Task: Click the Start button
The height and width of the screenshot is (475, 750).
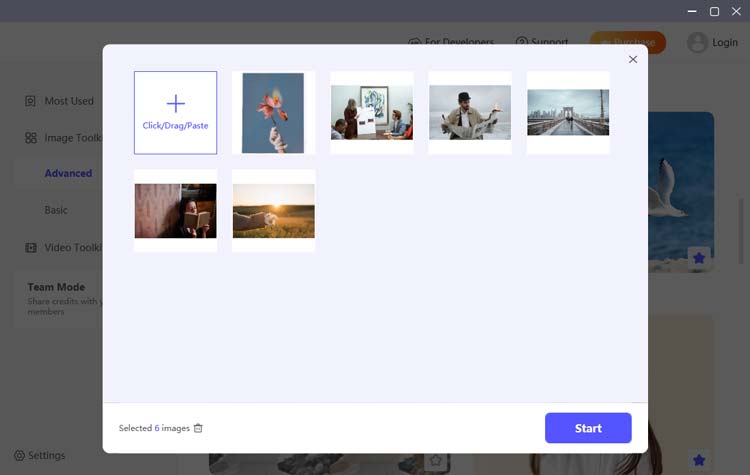Action: 588,428
